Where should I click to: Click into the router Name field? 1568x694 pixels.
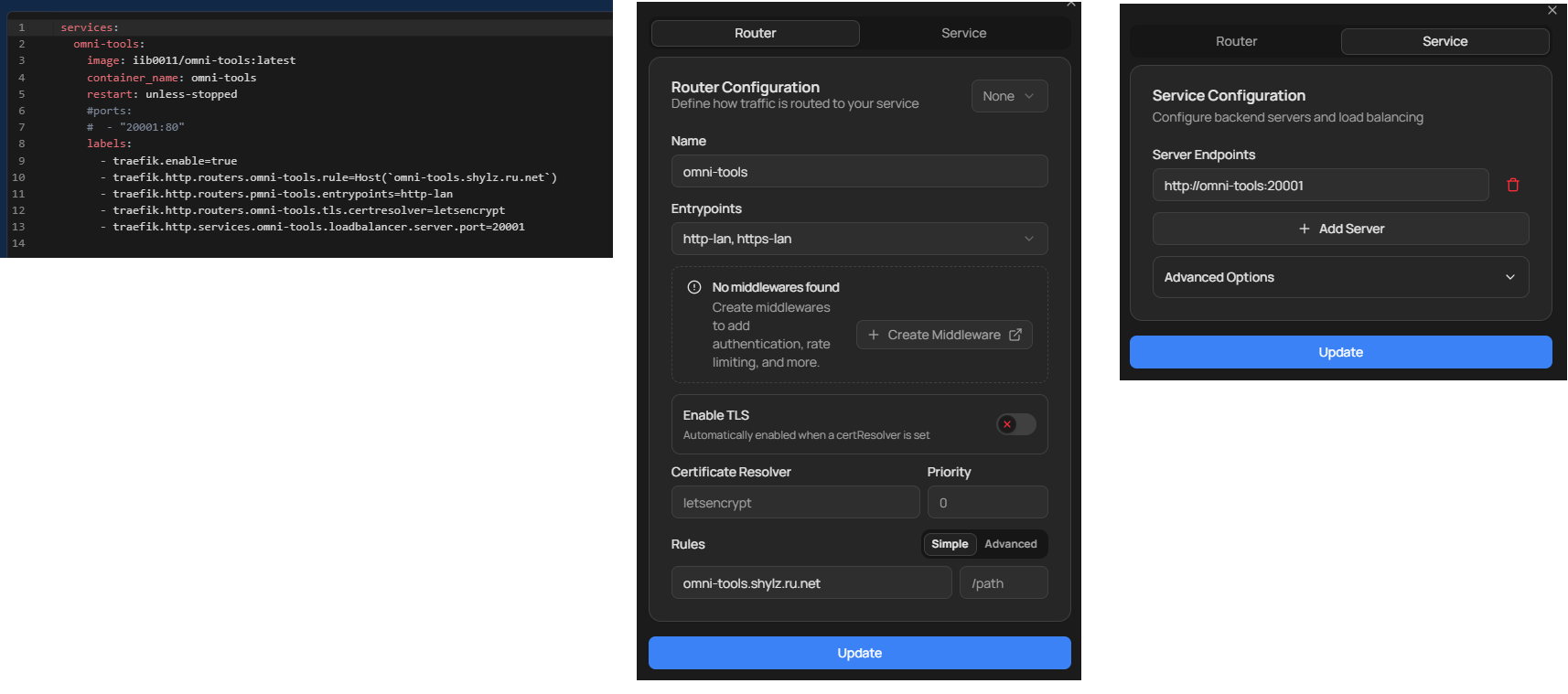pos(858,172)
